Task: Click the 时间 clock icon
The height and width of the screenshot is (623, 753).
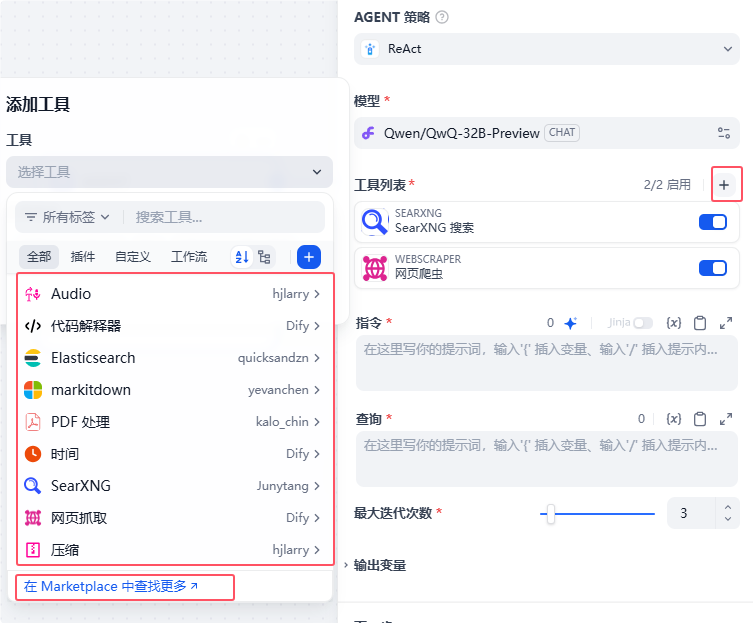Action: (33, 453)
